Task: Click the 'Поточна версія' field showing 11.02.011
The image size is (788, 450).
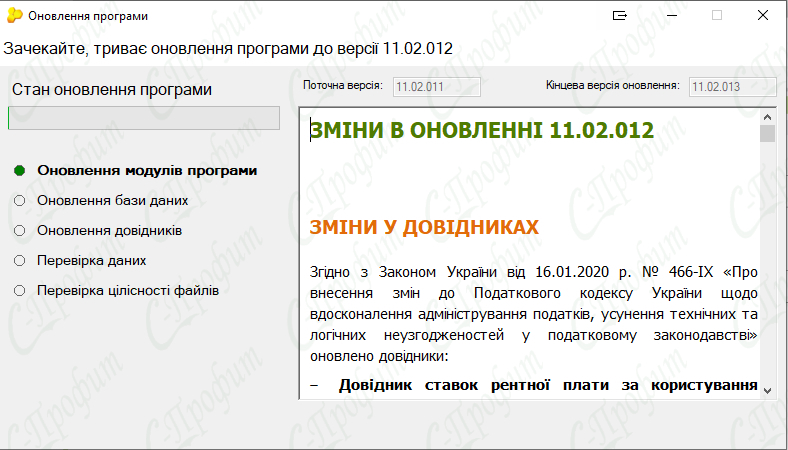Action: pos(436,86)
